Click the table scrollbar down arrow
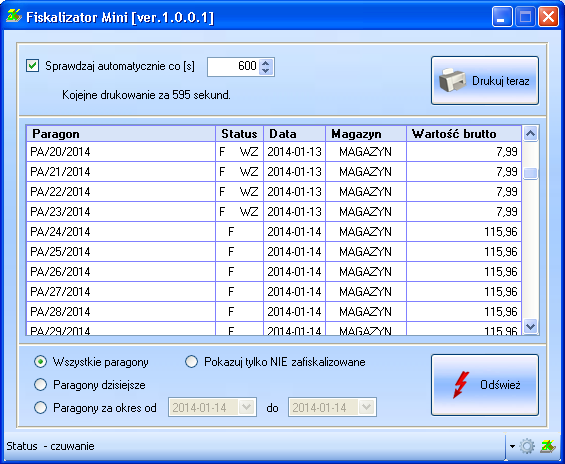Image resolution: width=565 pixels, height=464 pixels. click(530, 327)
